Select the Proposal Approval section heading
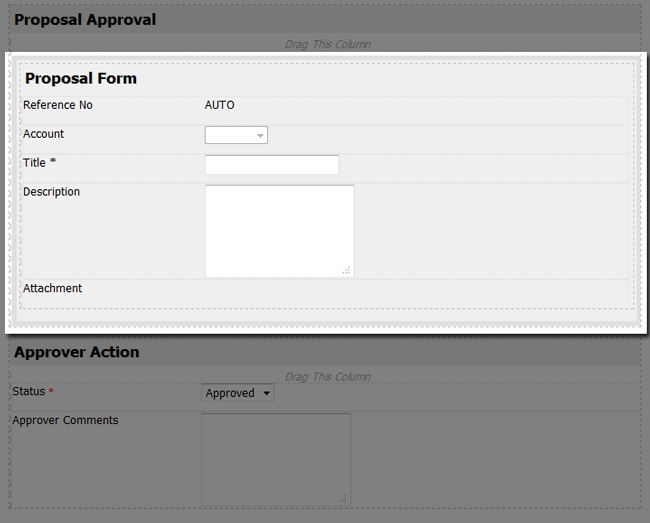The height and width of the screenshot is (523, 650). [x=85, y=19]
